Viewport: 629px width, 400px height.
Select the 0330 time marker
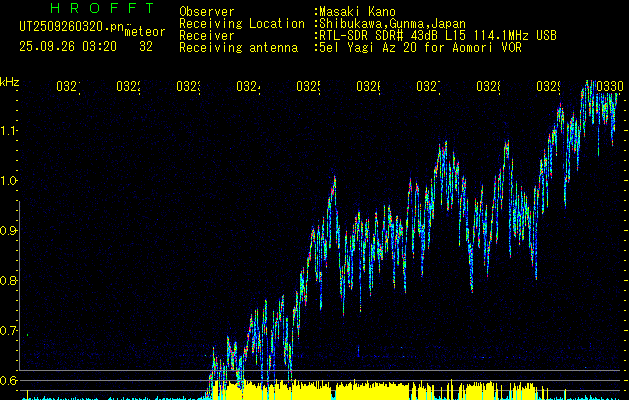click(607, 88)
